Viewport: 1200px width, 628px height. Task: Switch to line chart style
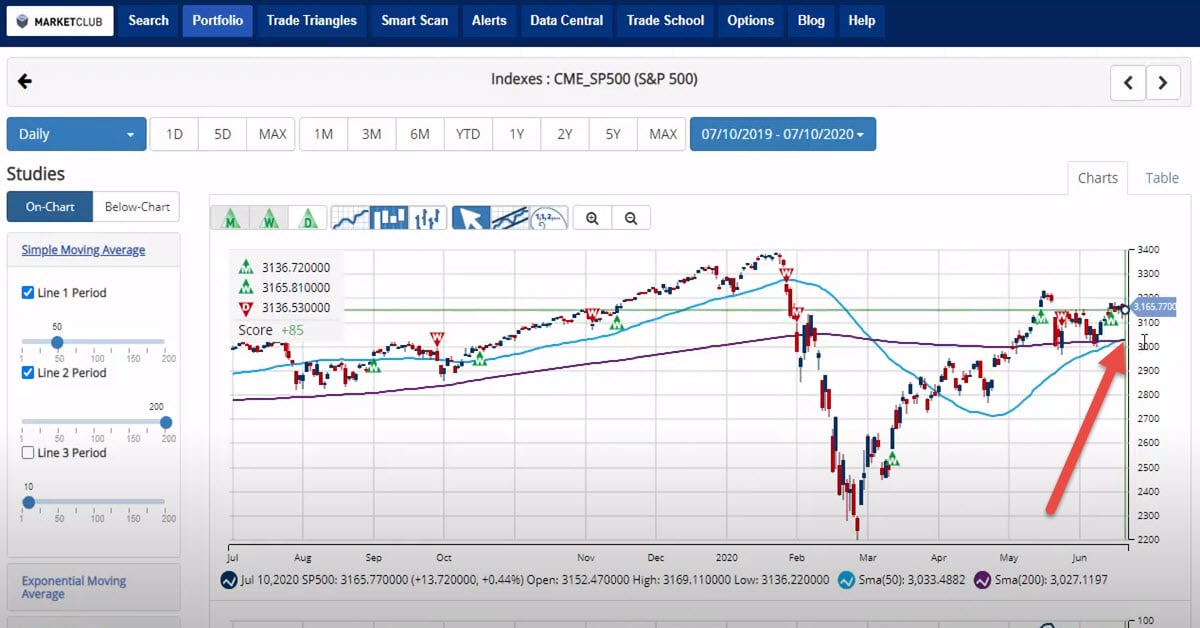(x=350, y=218)
